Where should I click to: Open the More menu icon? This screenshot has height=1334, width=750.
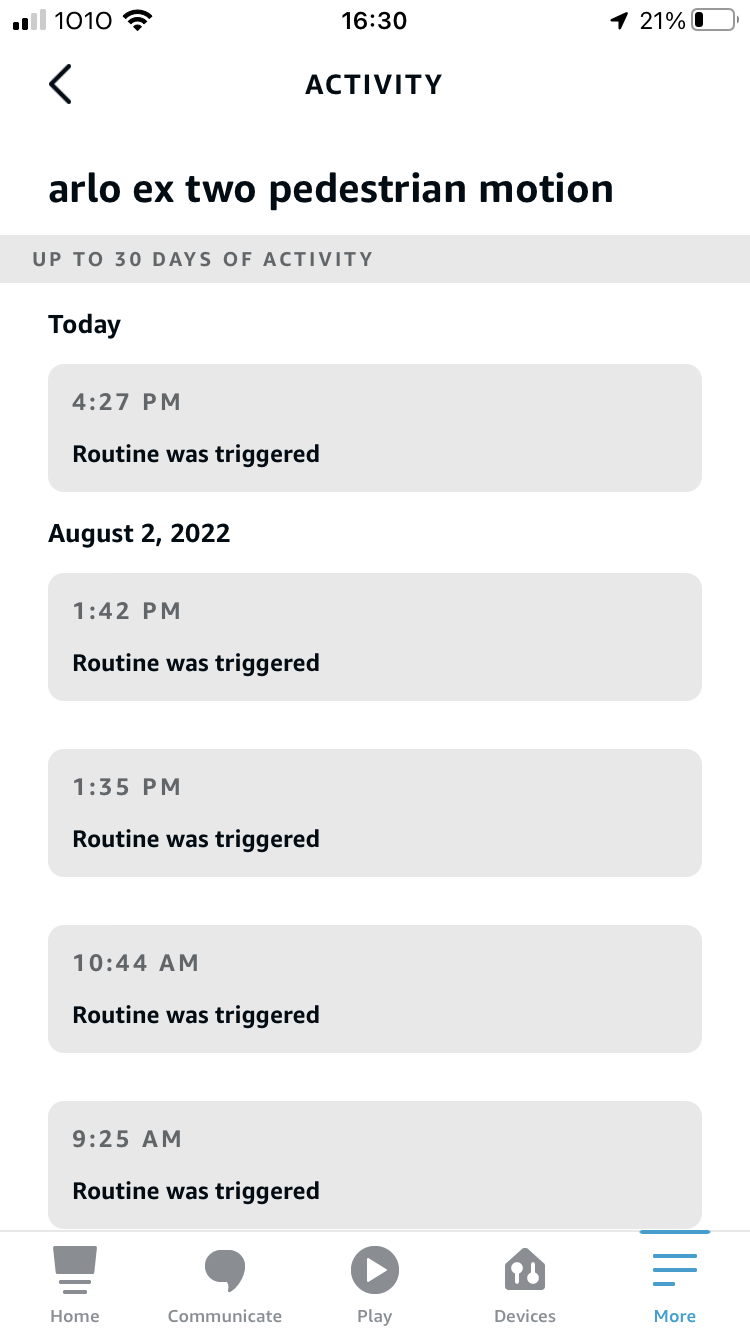pyautogui.click(x=675, y=1270)
